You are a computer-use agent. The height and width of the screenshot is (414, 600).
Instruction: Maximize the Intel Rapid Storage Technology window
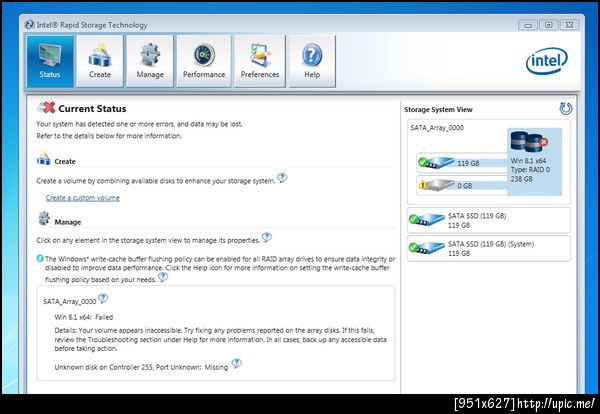(548, 25)
